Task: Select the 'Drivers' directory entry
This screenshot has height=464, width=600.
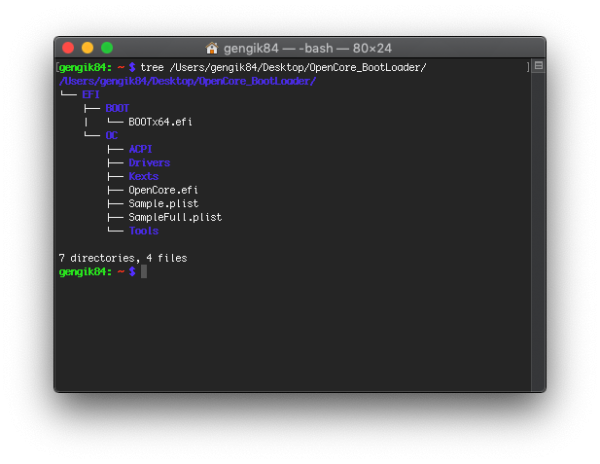Action: point(149,163)
